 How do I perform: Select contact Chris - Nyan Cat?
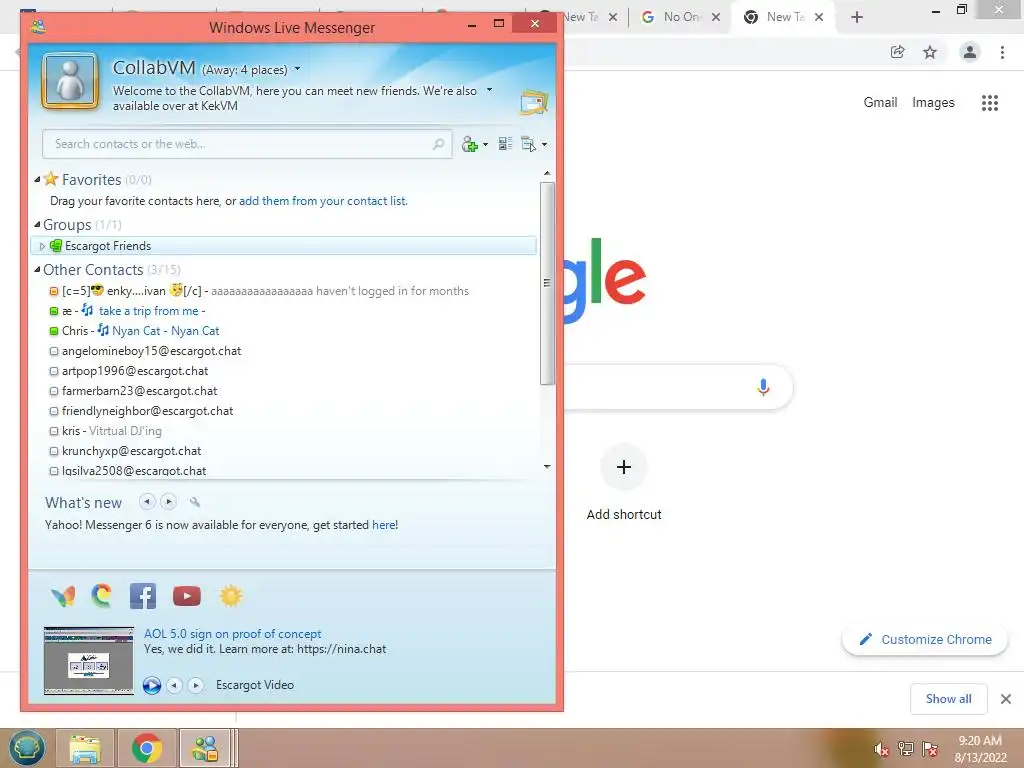click(140, 331)
